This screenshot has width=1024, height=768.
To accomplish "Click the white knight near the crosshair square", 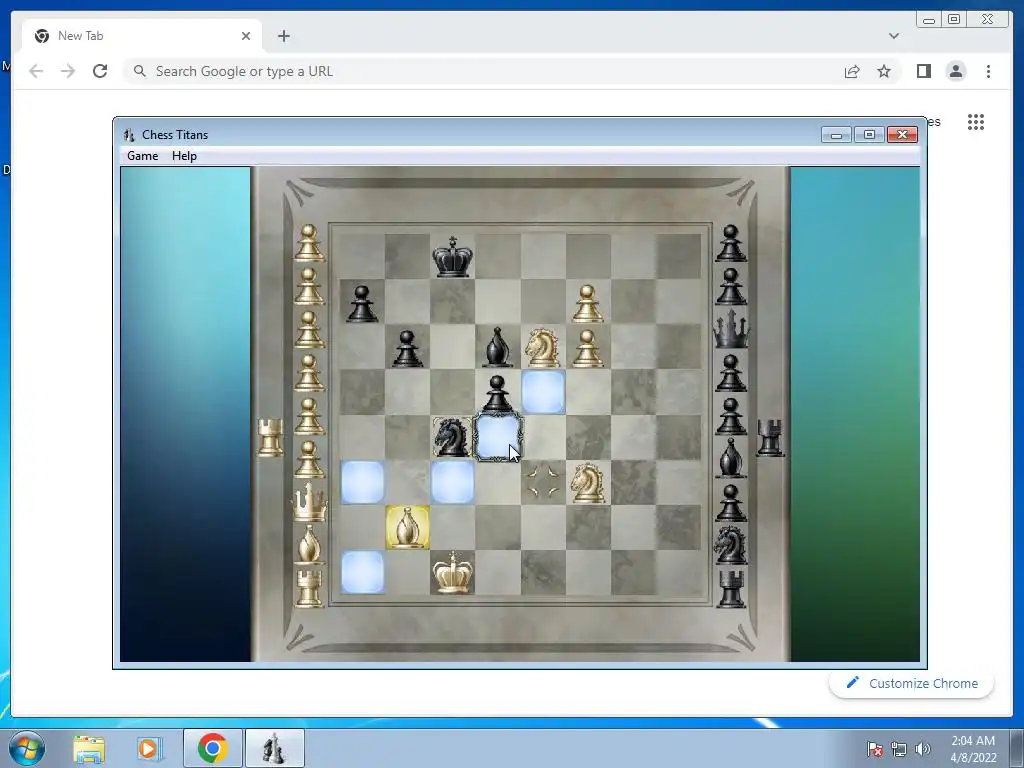I will [588, 482].
